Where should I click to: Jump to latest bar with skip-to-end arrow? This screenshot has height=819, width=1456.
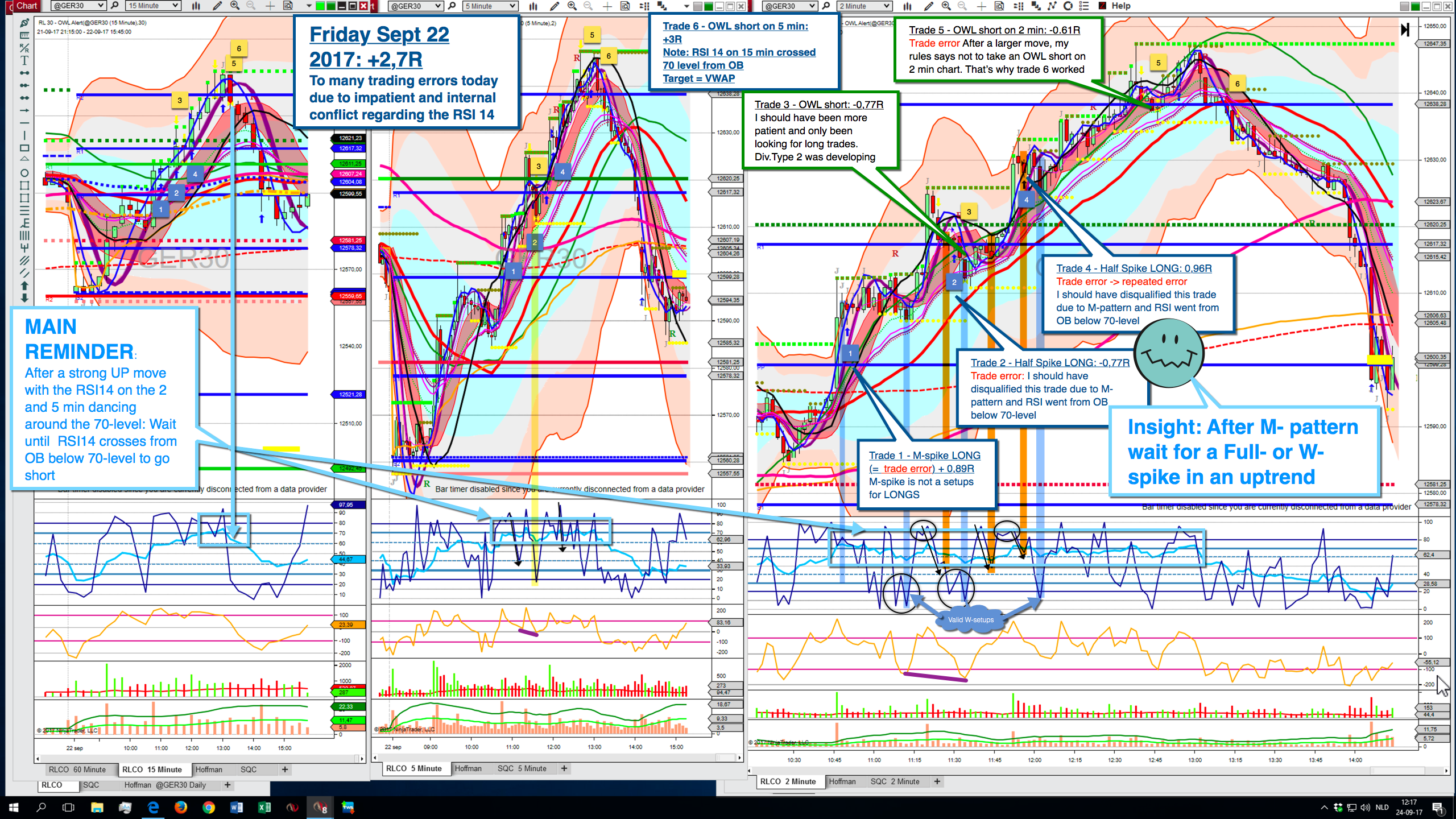point(1405,30)
